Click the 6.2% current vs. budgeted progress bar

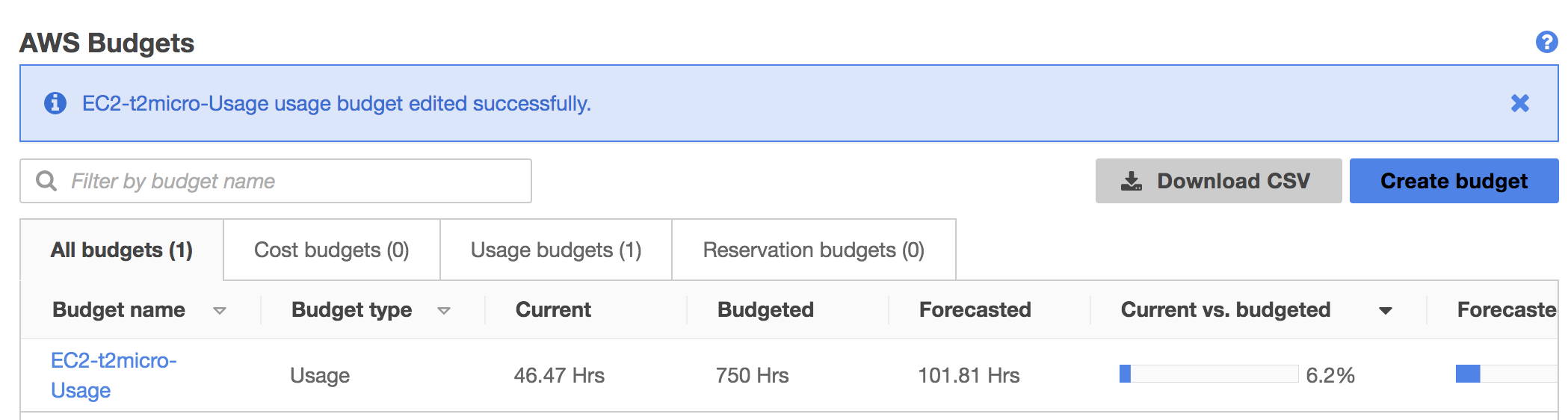point(1209,374)
